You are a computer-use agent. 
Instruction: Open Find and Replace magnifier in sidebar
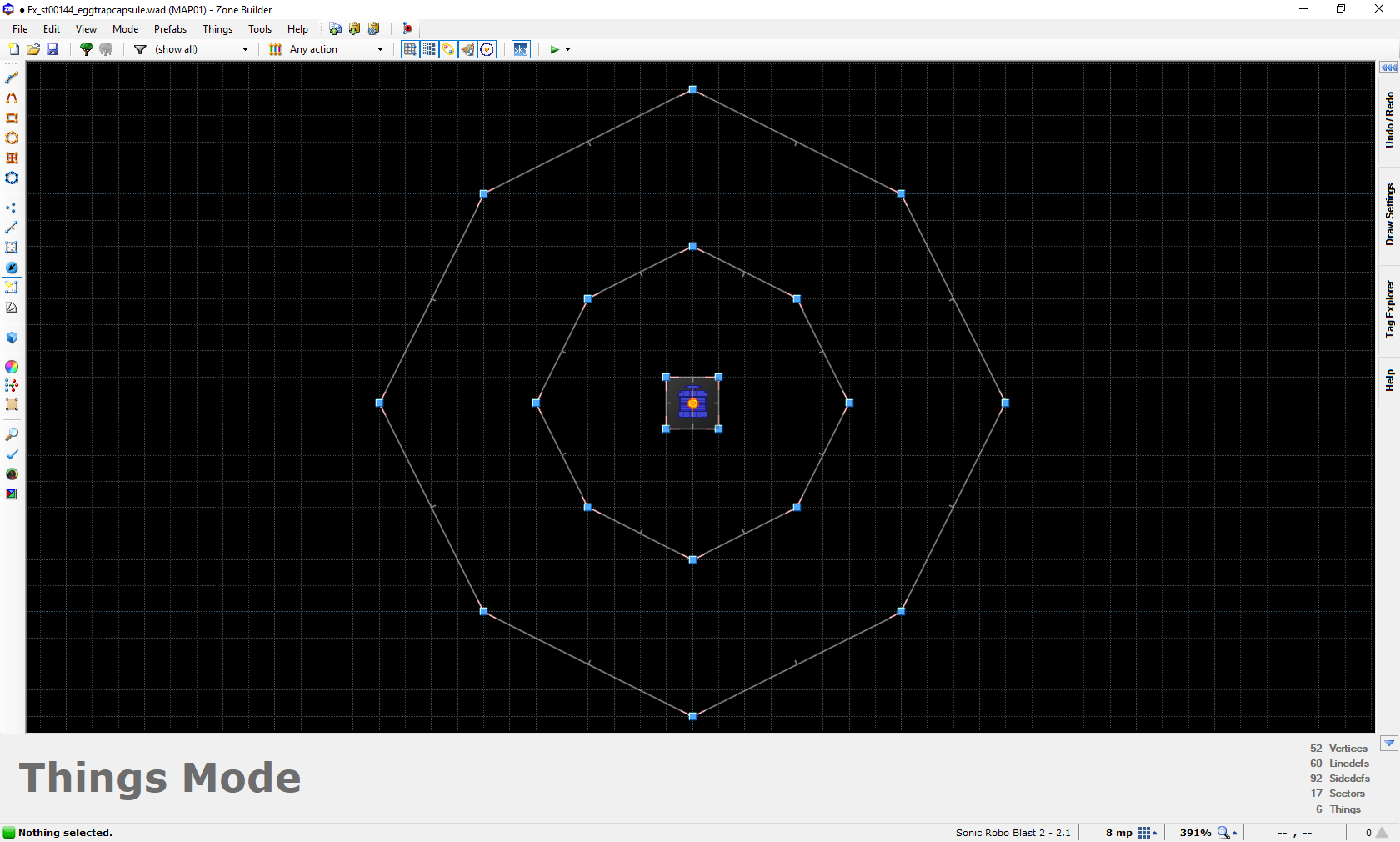pos(12,434)
